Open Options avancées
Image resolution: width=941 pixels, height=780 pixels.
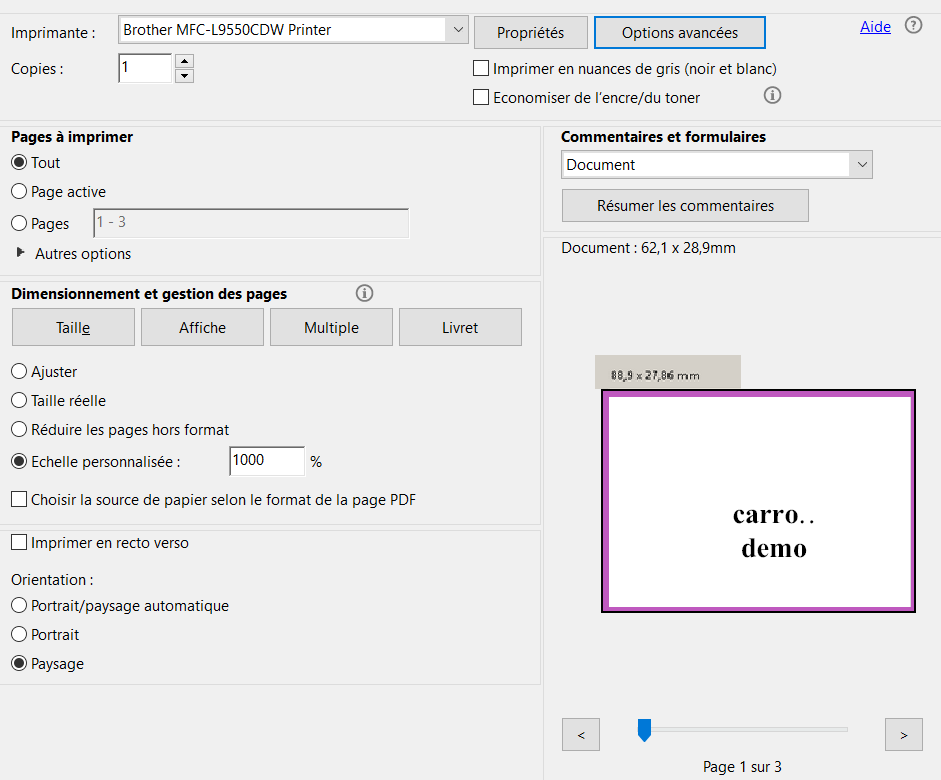tap(680, 32)
